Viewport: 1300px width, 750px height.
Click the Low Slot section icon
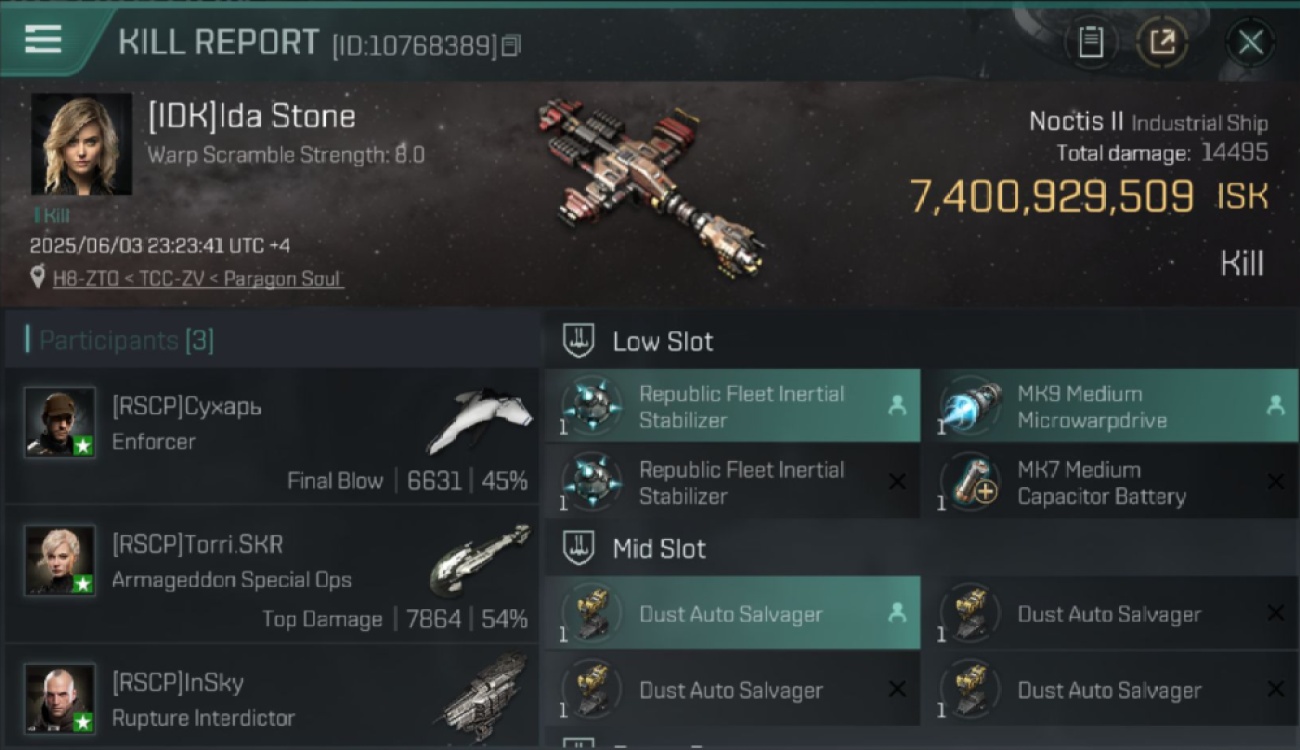click(x=579, y=341)
